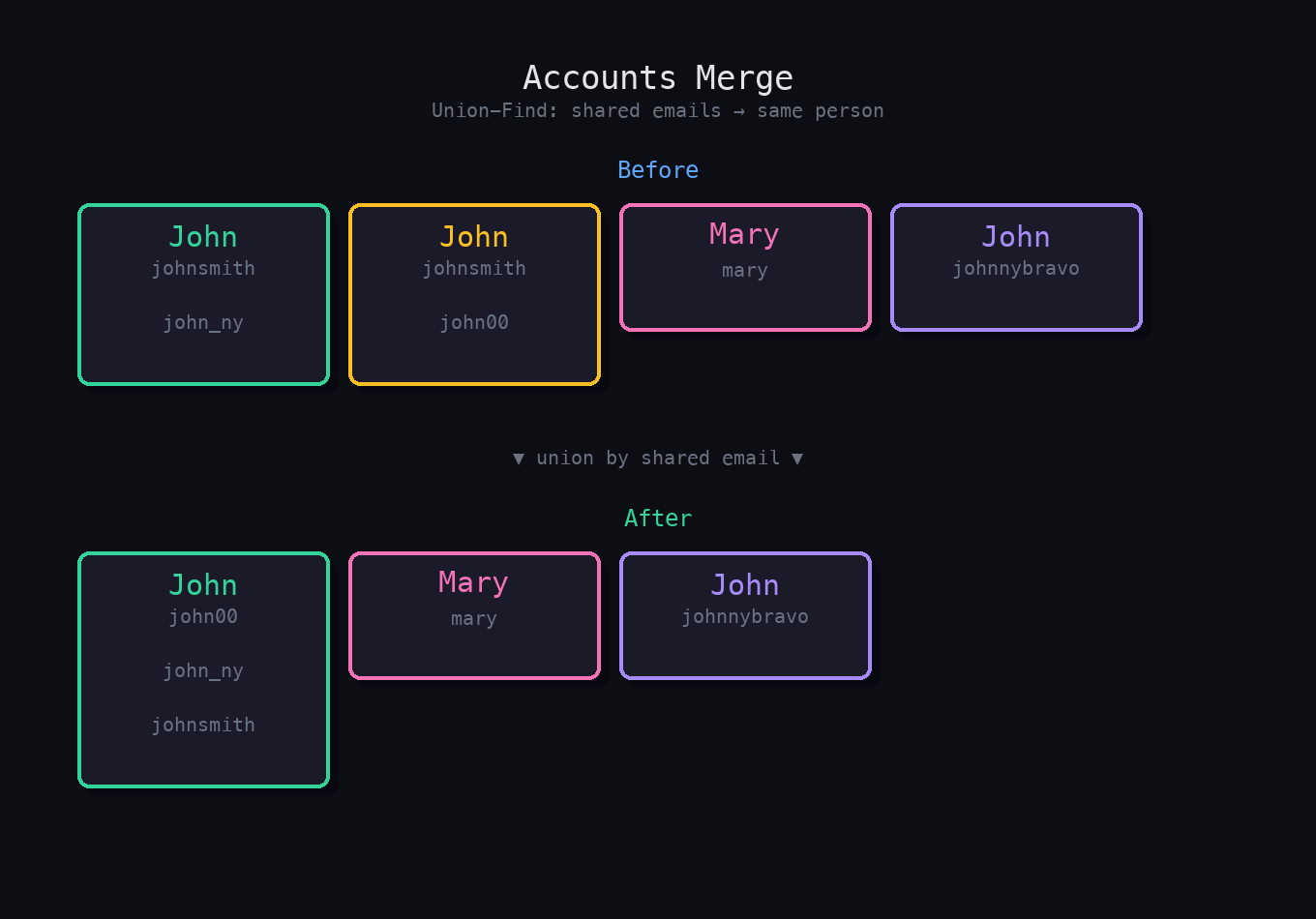This screenshot has height=919, width=1316.
Task: Click the Union-Find subtitle text
Action: tap(658, 110)
